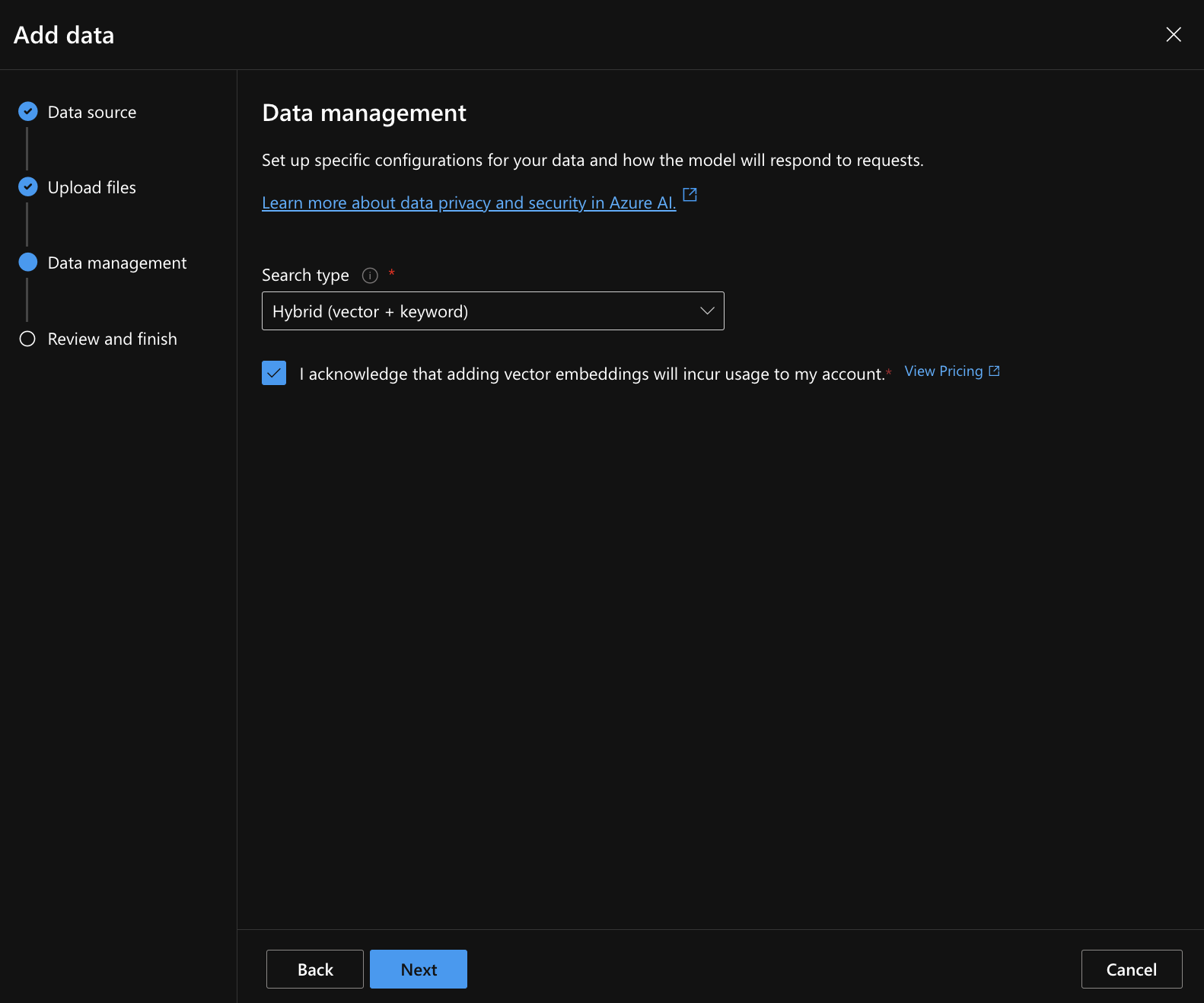Click the chevron on the Search type combo box

pyautogui.click(x=707, y=310)
